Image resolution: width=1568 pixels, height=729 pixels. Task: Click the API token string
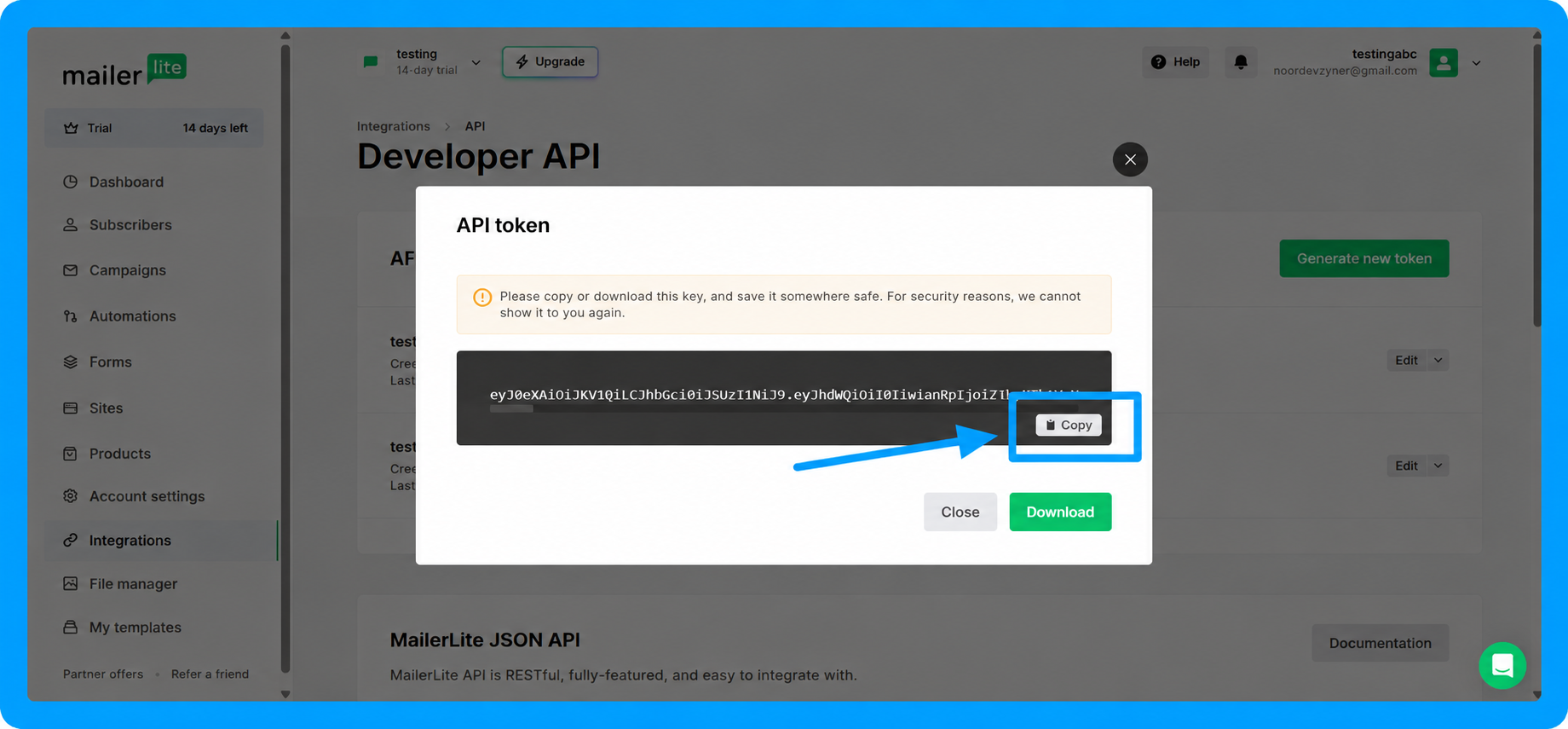pos(784,395)
